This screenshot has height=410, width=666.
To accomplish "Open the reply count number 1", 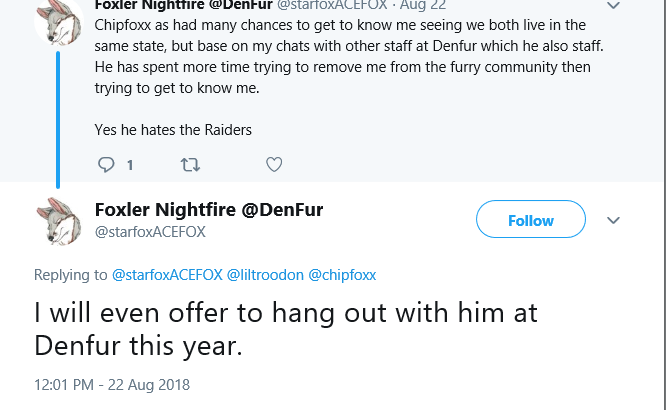I will click(130, 165).
